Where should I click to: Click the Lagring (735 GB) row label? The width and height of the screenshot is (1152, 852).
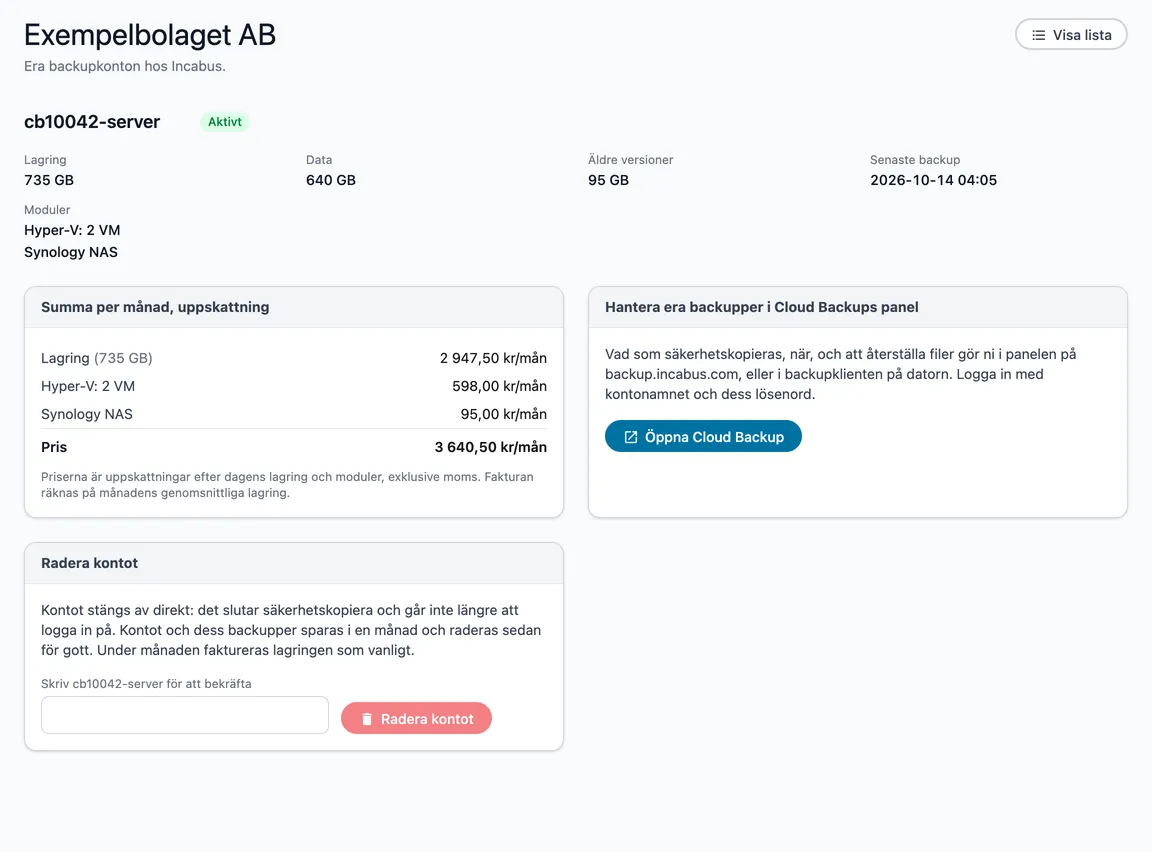[x=97, y=358]
